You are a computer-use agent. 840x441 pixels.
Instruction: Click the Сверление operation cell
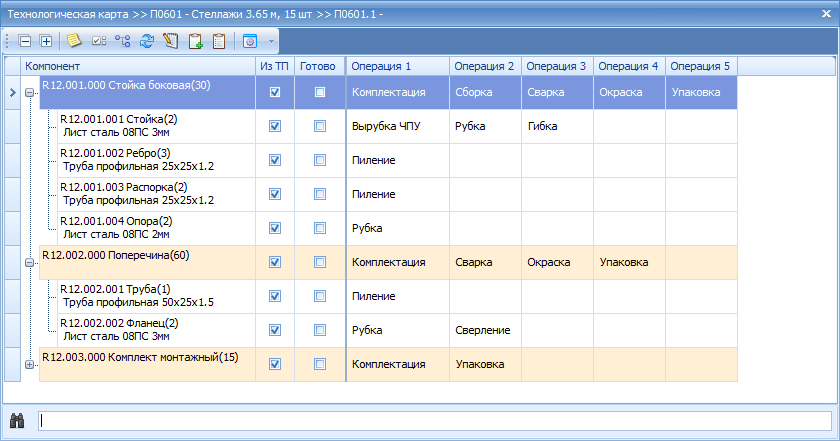(485, 330)
